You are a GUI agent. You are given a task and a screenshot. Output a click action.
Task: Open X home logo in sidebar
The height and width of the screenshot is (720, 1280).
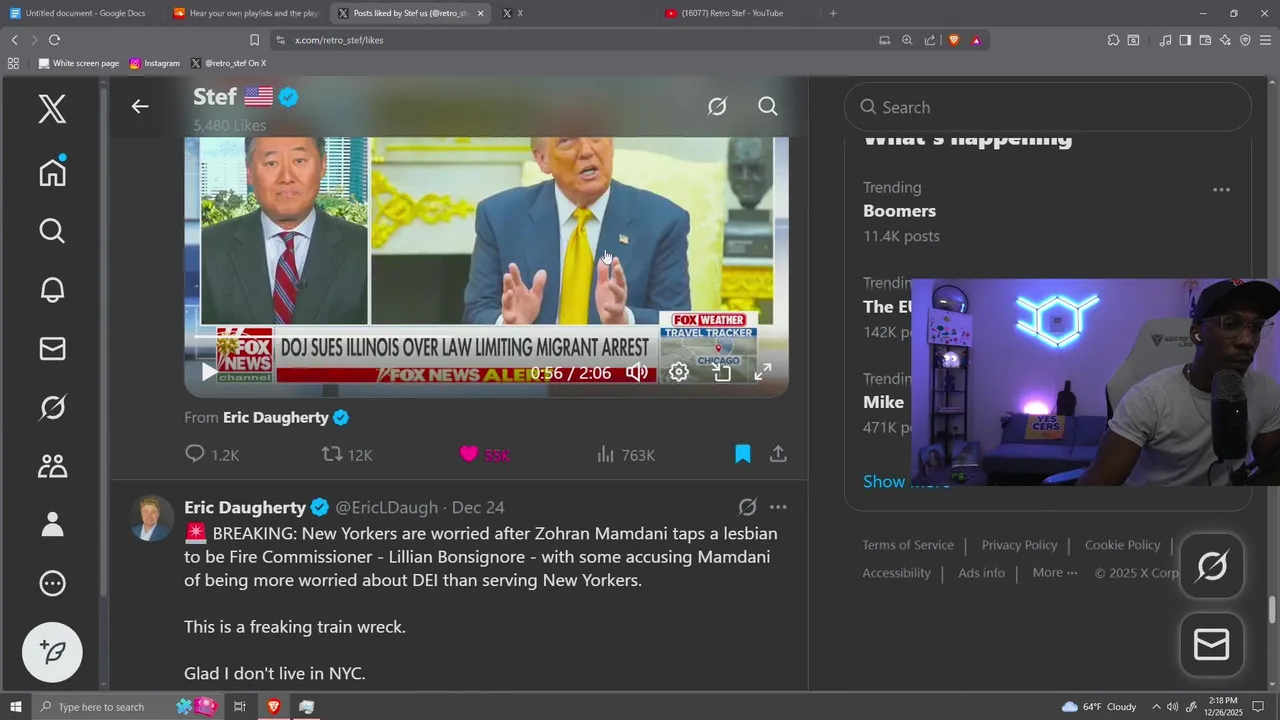[x=52, y=108]
